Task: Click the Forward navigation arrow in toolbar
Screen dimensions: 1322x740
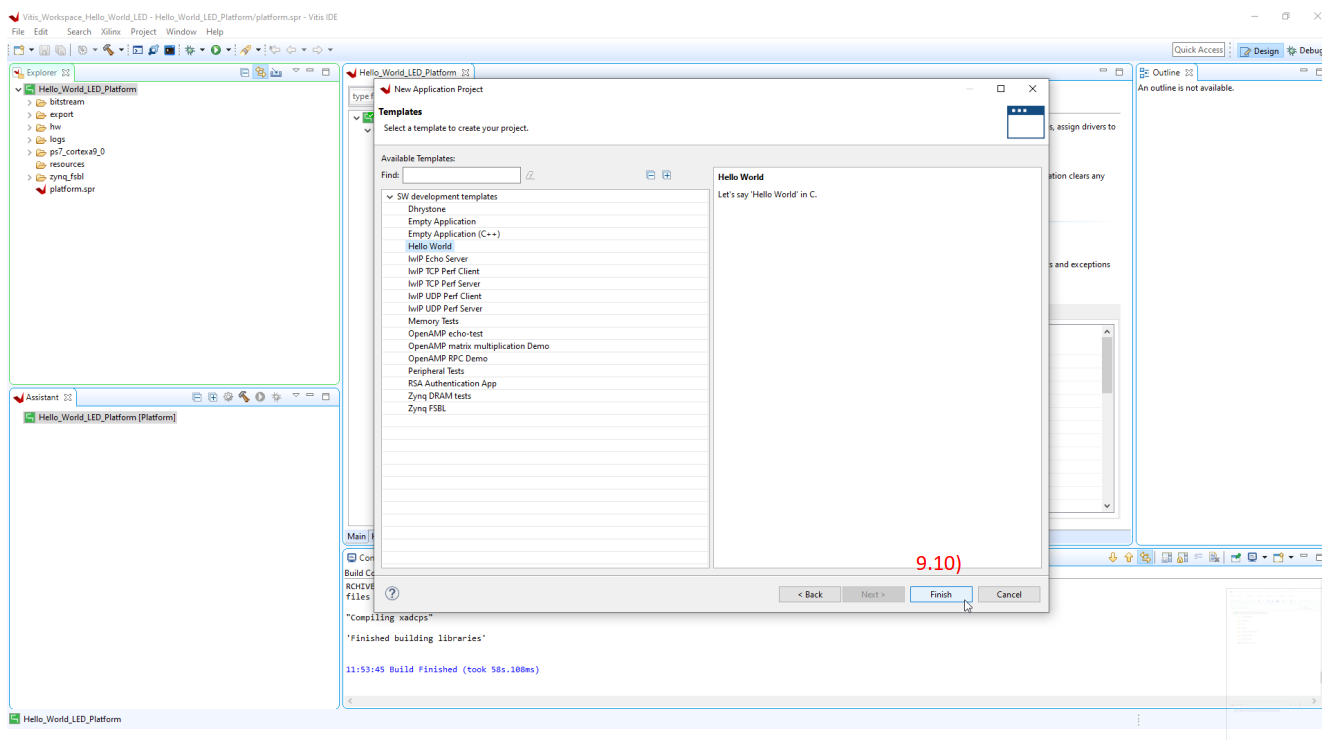Action: 317,50
